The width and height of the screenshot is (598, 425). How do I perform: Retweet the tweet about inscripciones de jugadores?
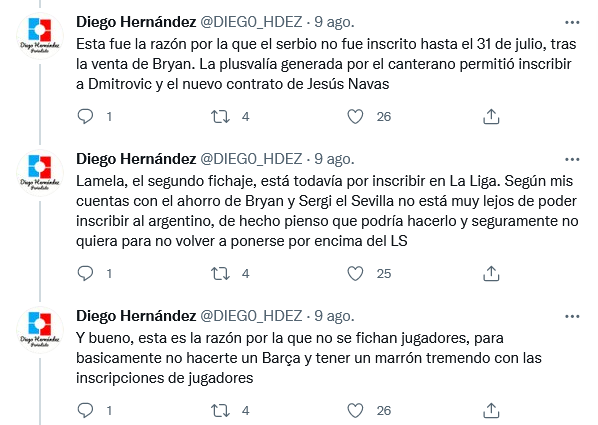[221, 411]
